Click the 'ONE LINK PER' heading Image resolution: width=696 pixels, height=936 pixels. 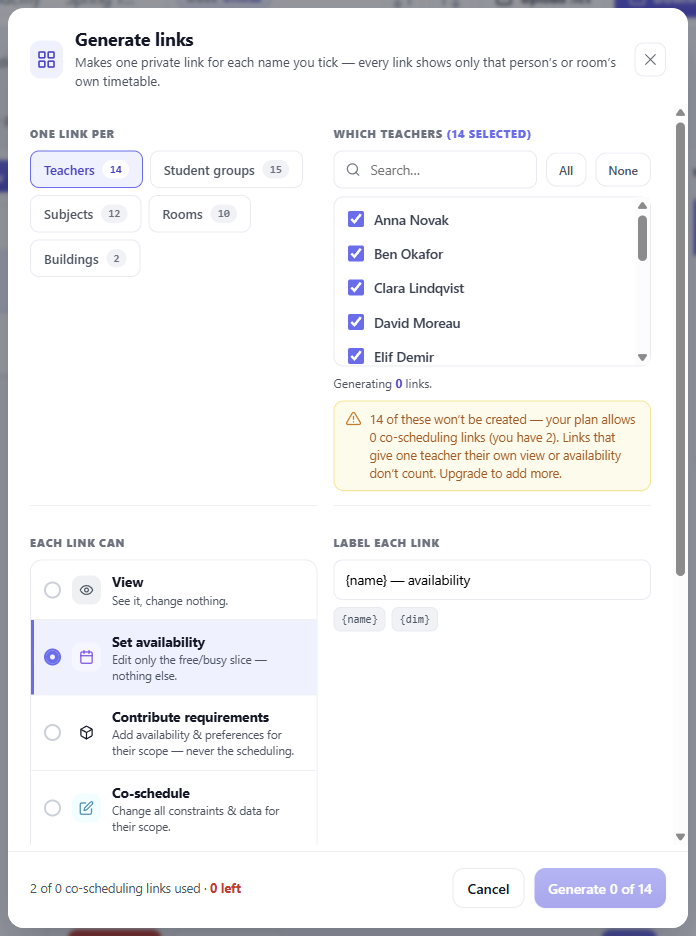pyautogui.click(x=72, y=134)
